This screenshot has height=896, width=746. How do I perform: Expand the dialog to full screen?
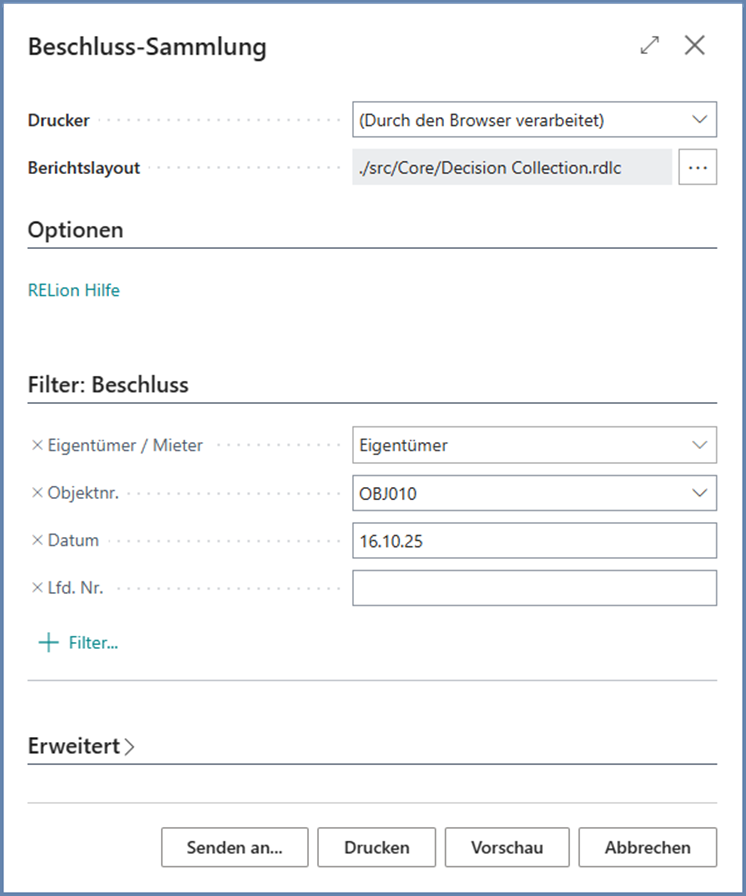point(650,45)
